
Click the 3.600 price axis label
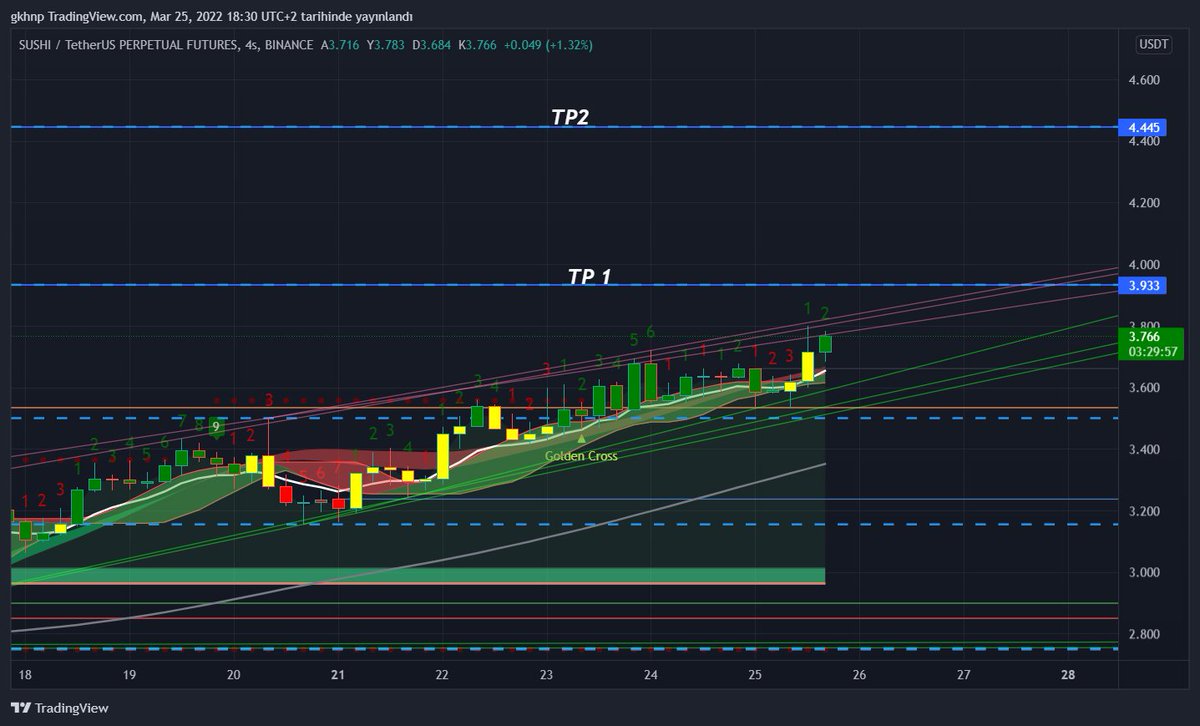[x=1143, y=388]
